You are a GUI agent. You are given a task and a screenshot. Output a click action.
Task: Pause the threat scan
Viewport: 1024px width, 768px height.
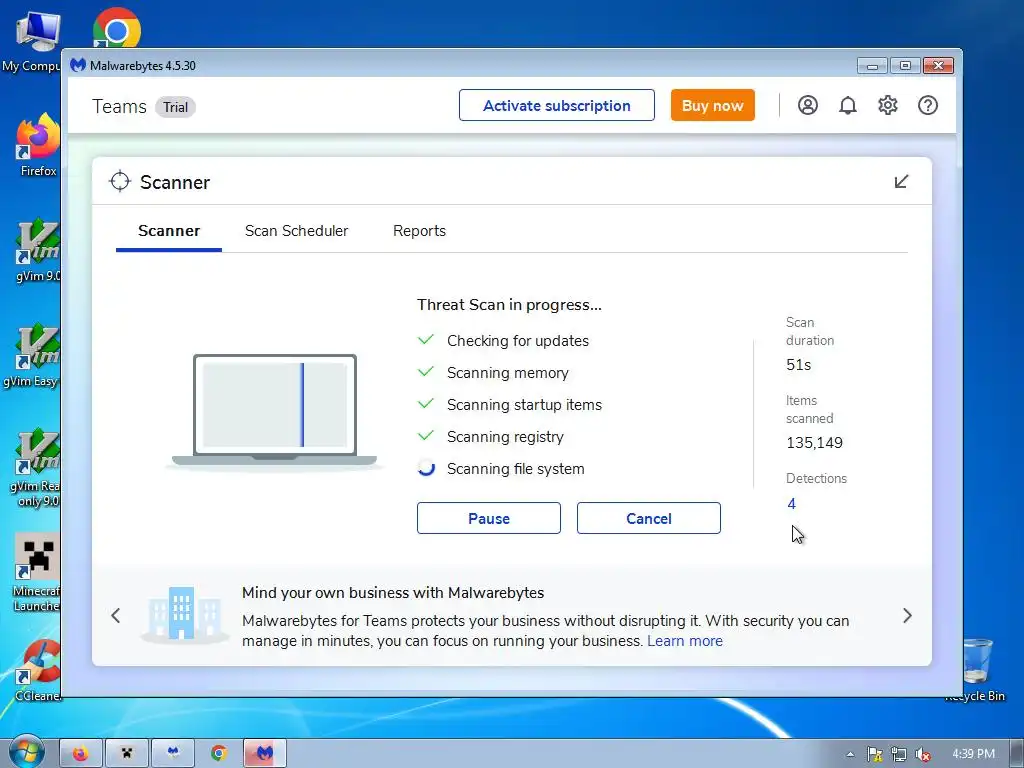[x=489, y=518]
